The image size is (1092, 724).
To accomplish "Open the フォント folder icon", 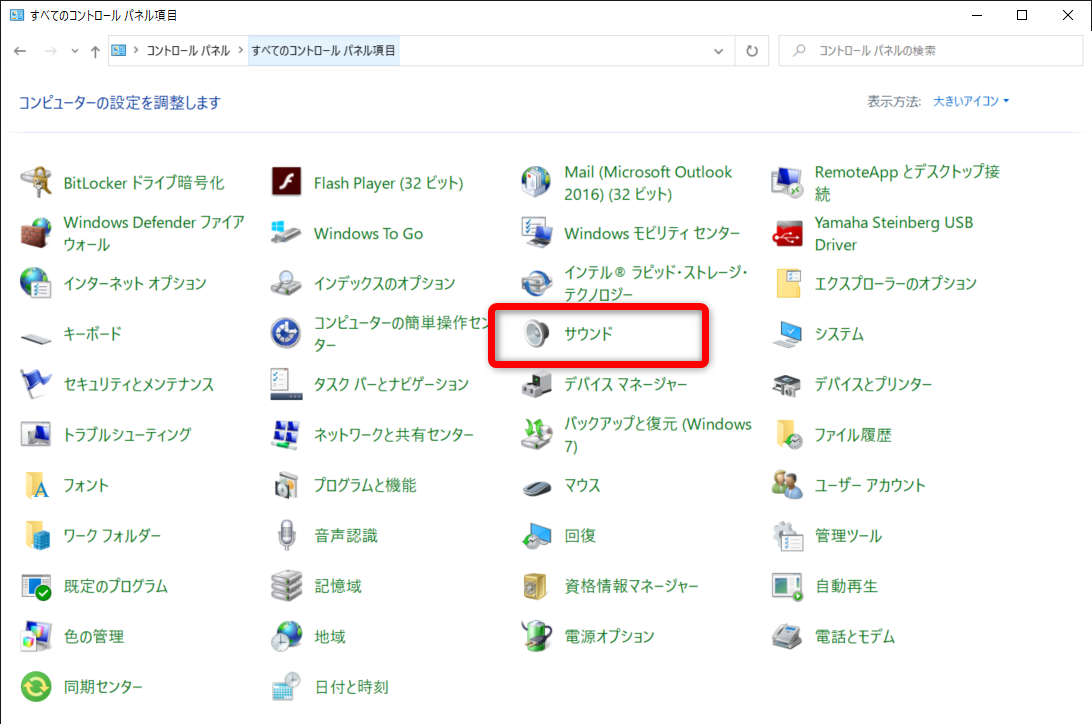I will pos(36,485).
